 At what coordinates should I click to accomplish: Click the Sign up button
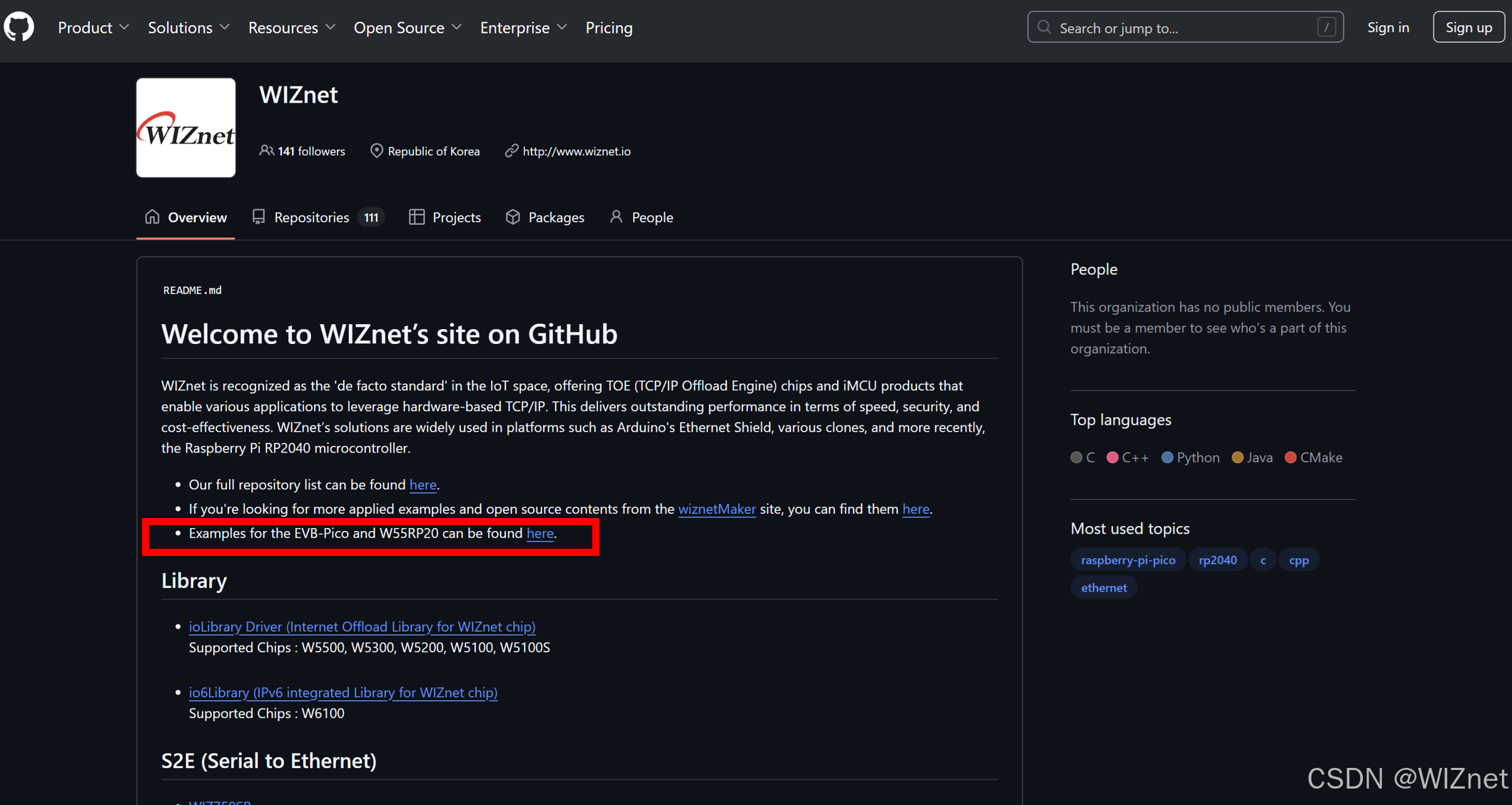point(1468,27)
